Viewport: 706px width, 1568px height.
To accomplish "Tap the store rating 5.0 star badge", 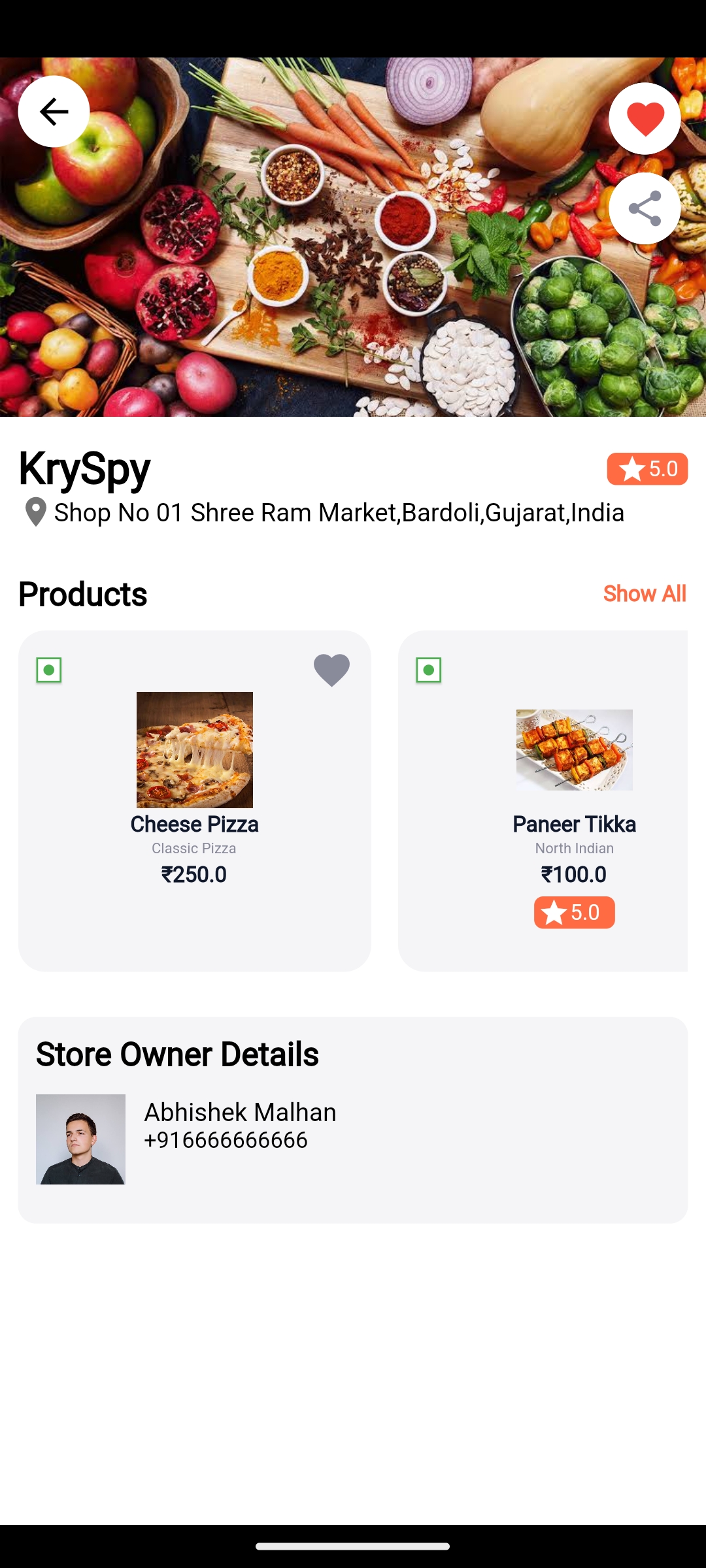I will 647,469.
